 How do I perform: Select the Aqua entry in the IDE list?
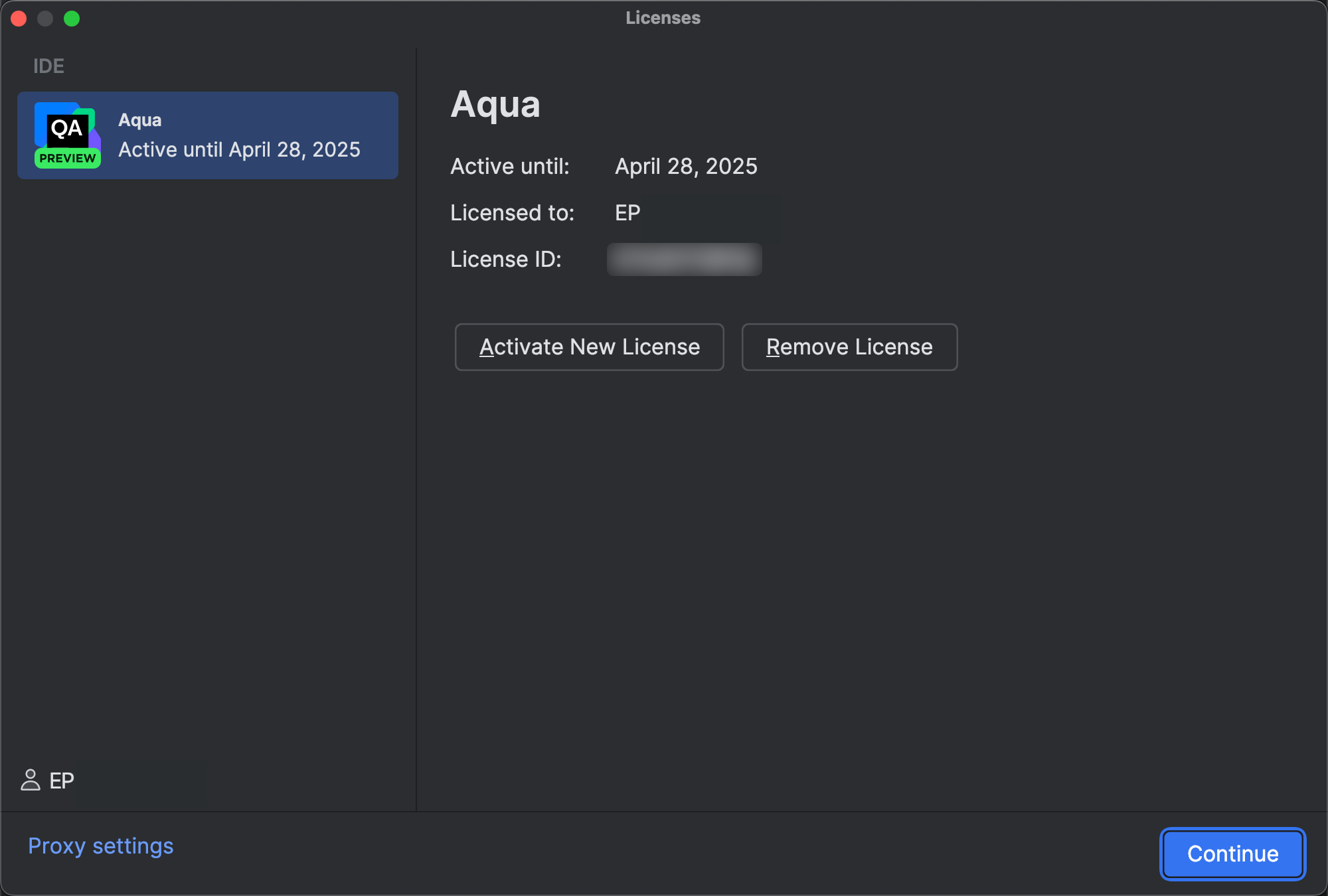pos(207,135)
